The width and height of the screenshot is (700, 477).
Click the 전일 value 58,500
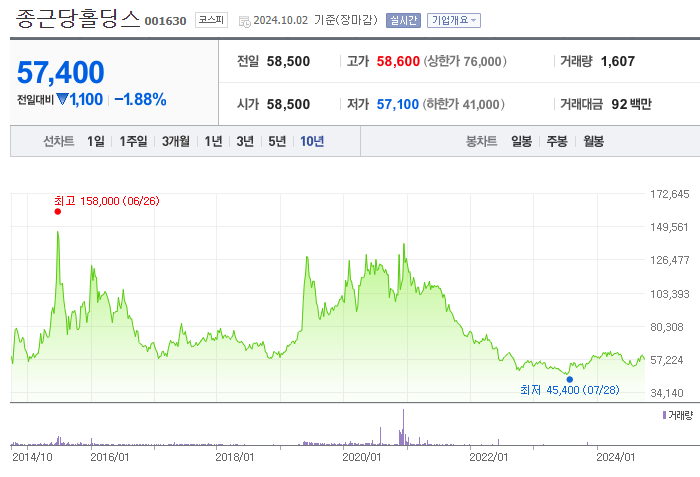pos(288,61)
